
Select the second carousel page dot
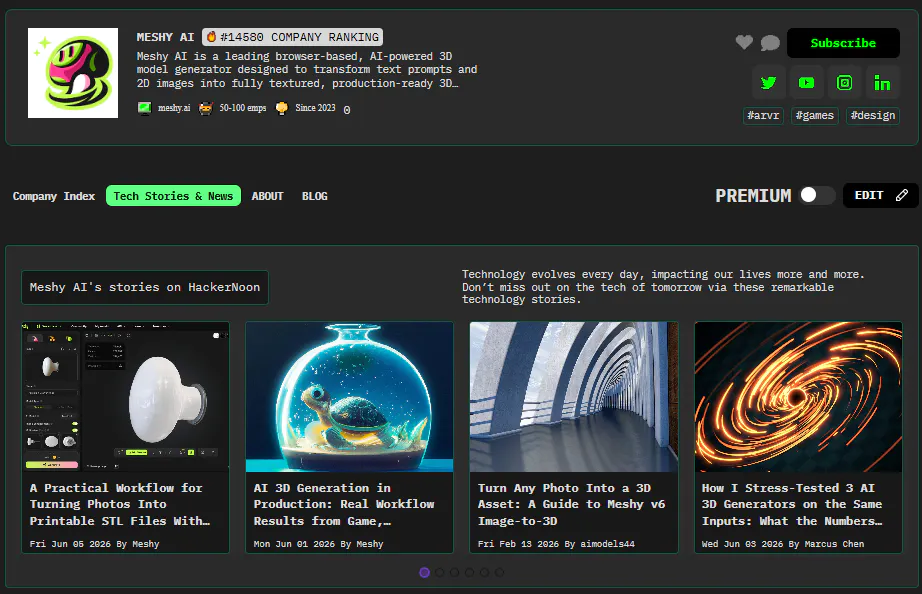click(440, 572)
